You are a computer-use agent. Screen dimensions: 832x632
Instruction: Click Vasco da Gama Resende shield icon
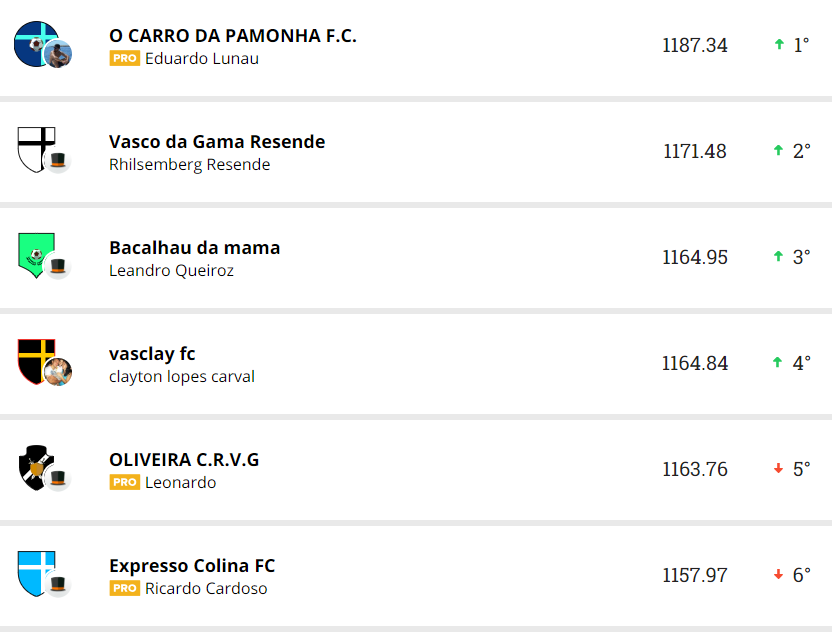point(34,147)
